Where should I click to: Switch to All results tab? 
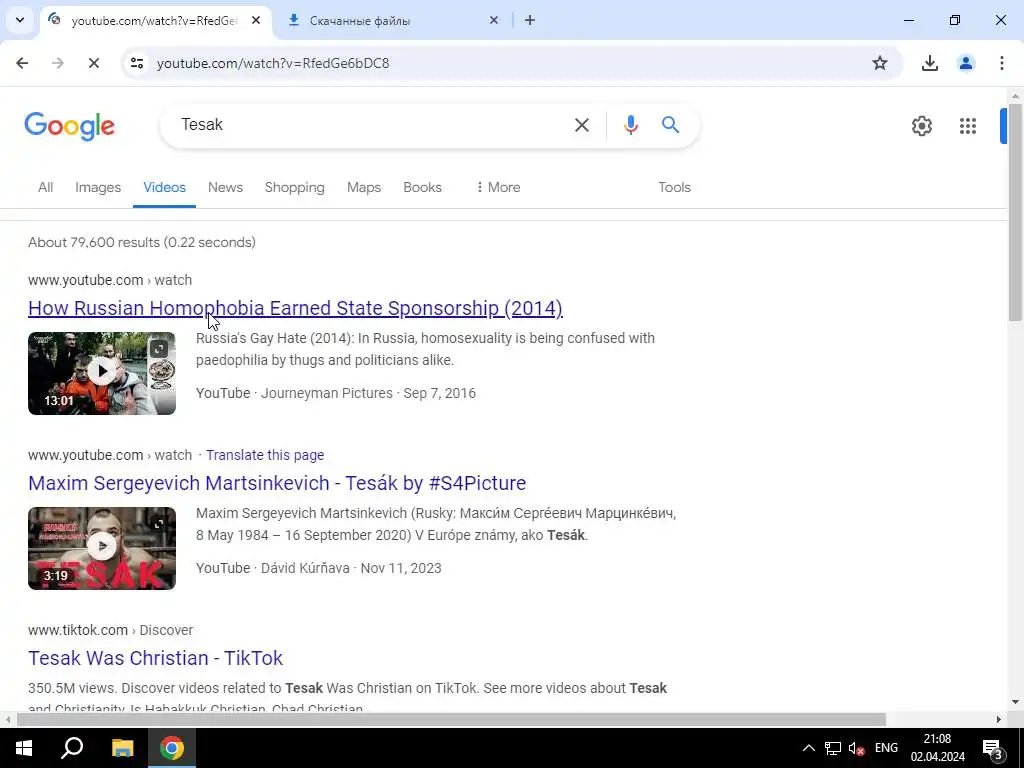(45, 187)
